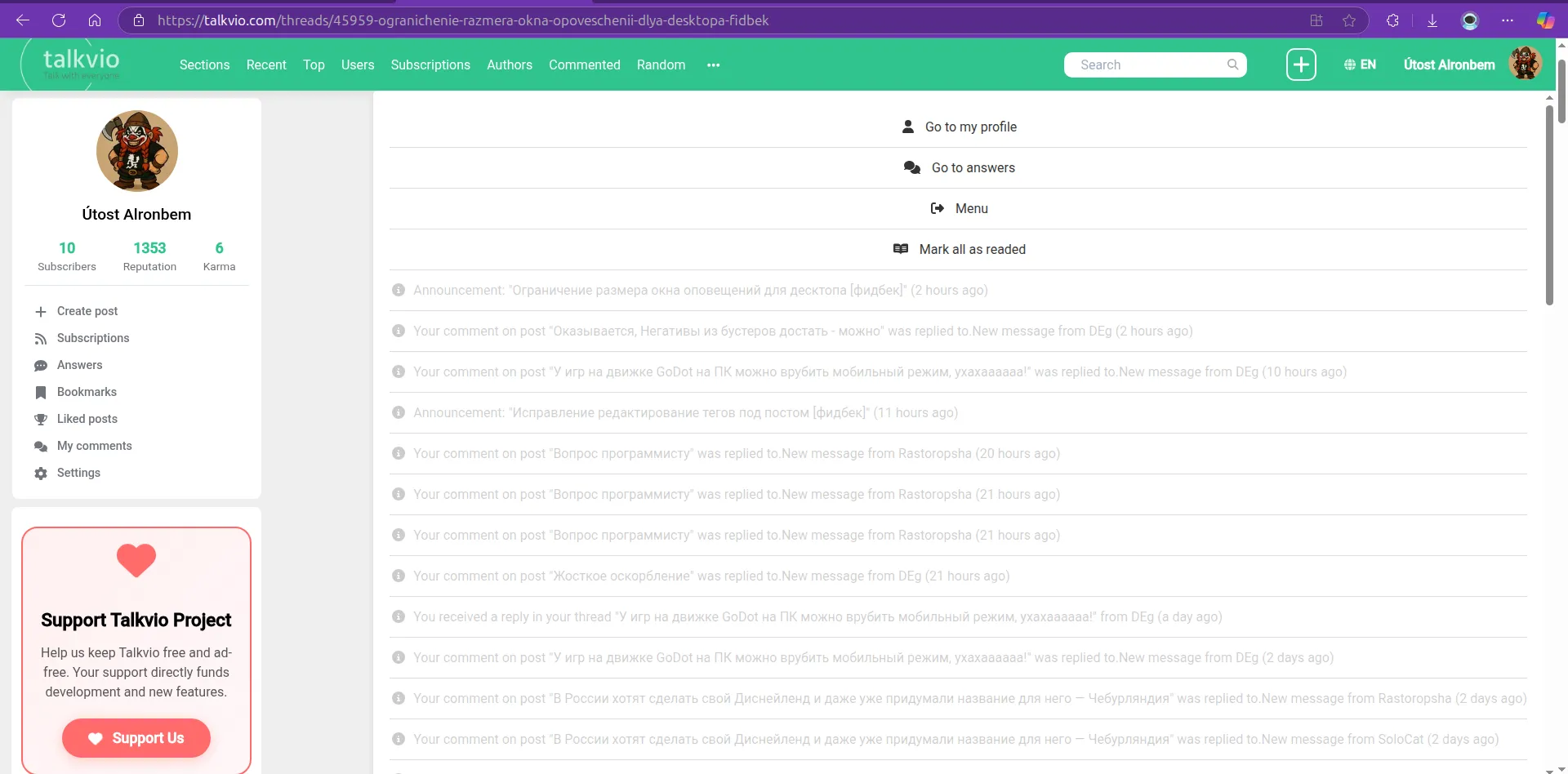Go to the Random navigation tab
Screen dimensions: 1568x774
pyautogui.click(x=661, y=64)
